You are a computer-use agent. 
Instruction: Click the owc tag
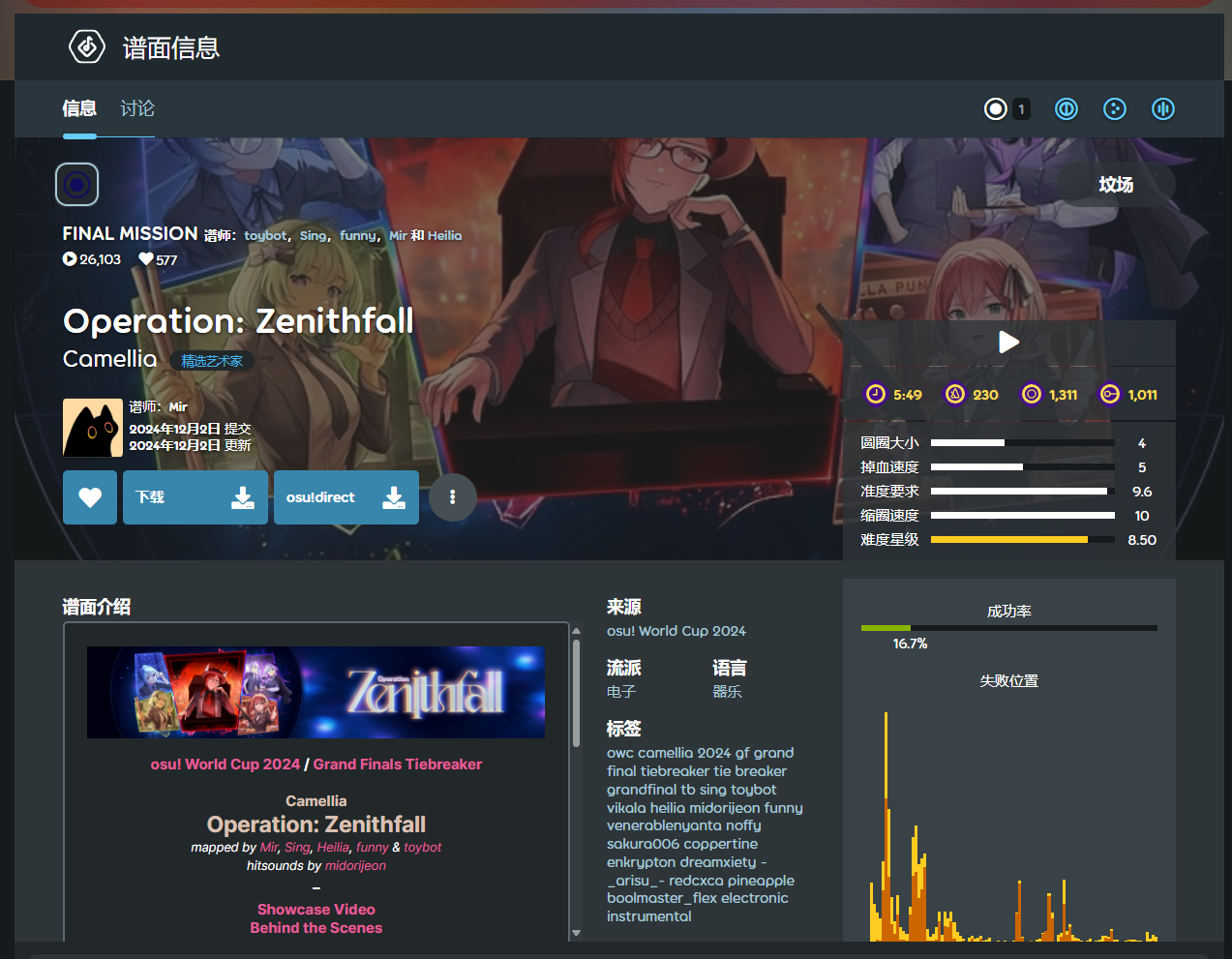click(620, 753)
